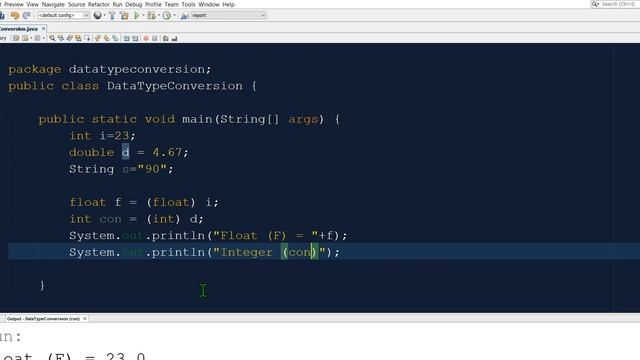Start Macro Recording with red circle icon
Viewport: 640px width, 360px height.
(x=146, y=38)
